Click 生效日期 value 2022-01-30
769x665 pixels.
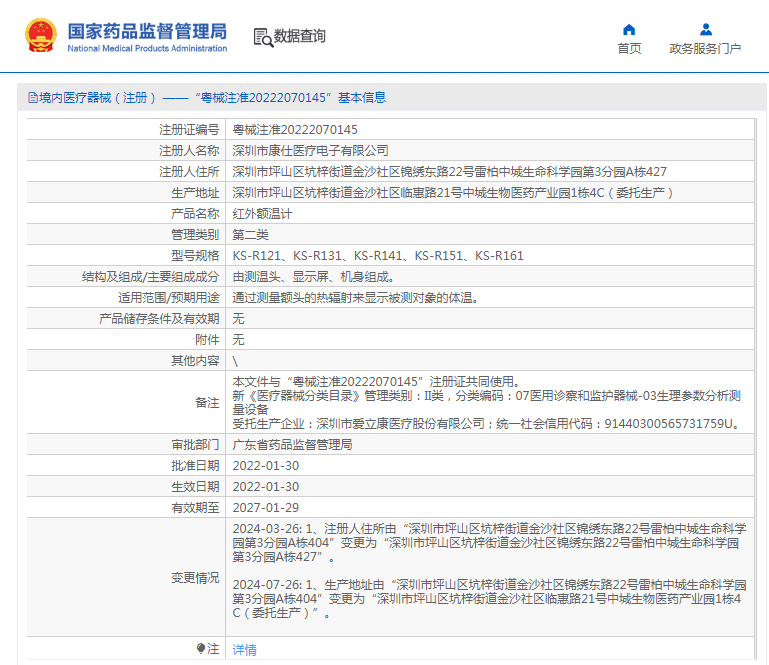[x=265, y=487]
